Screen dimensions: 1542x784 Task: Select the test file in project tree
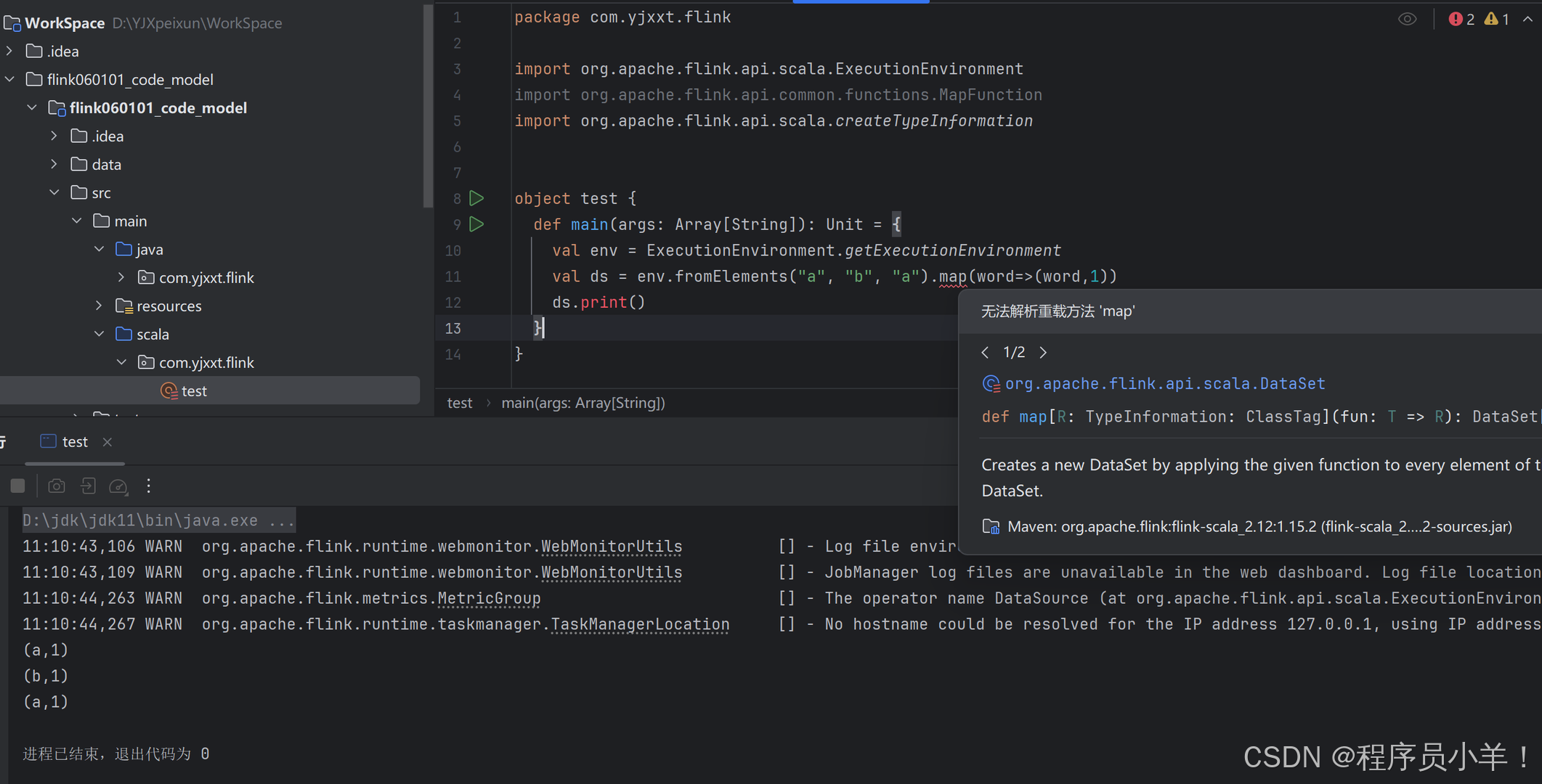pyautogui.click(x=193, y=391)
